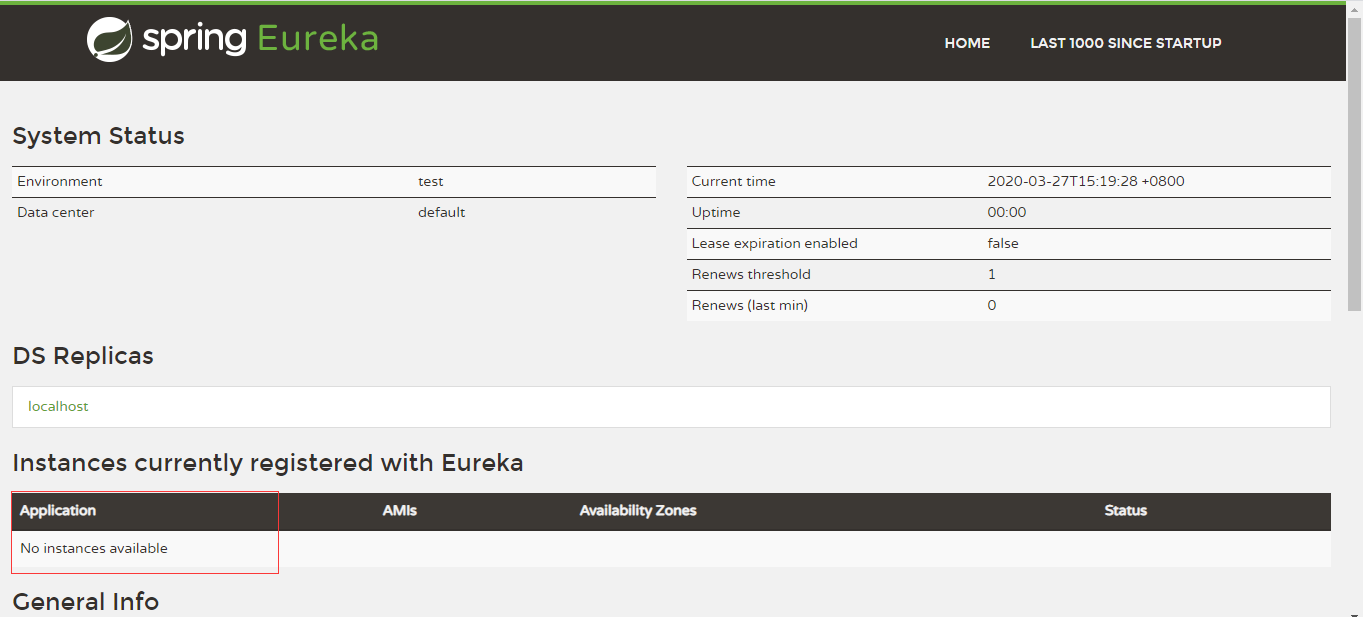Select the Renews threshold value 1
Screen dimensions: 1363x617
tap(992, 274)
